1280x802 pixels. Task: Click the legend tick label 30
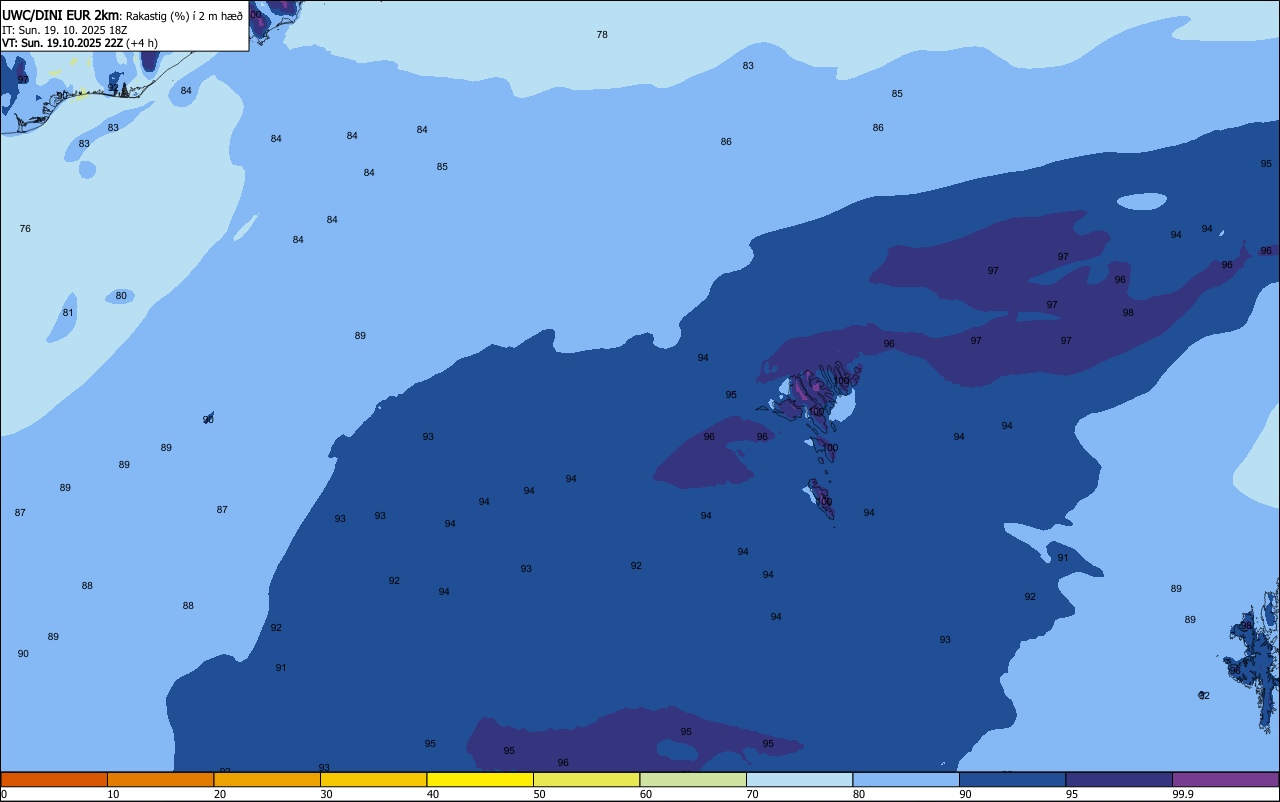click(x=326, y=794)
